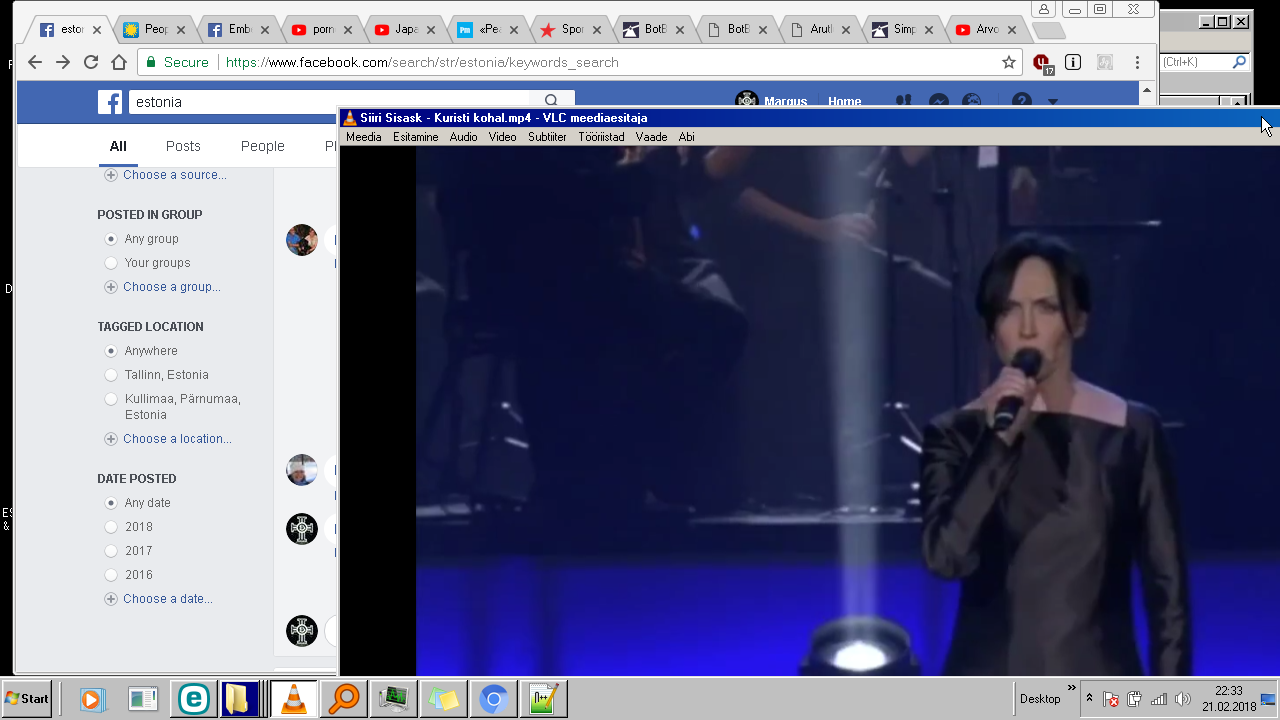Switch to the 'Simp' Chrome tab
Screen dimensions: 1280x720
click(903, 30)
